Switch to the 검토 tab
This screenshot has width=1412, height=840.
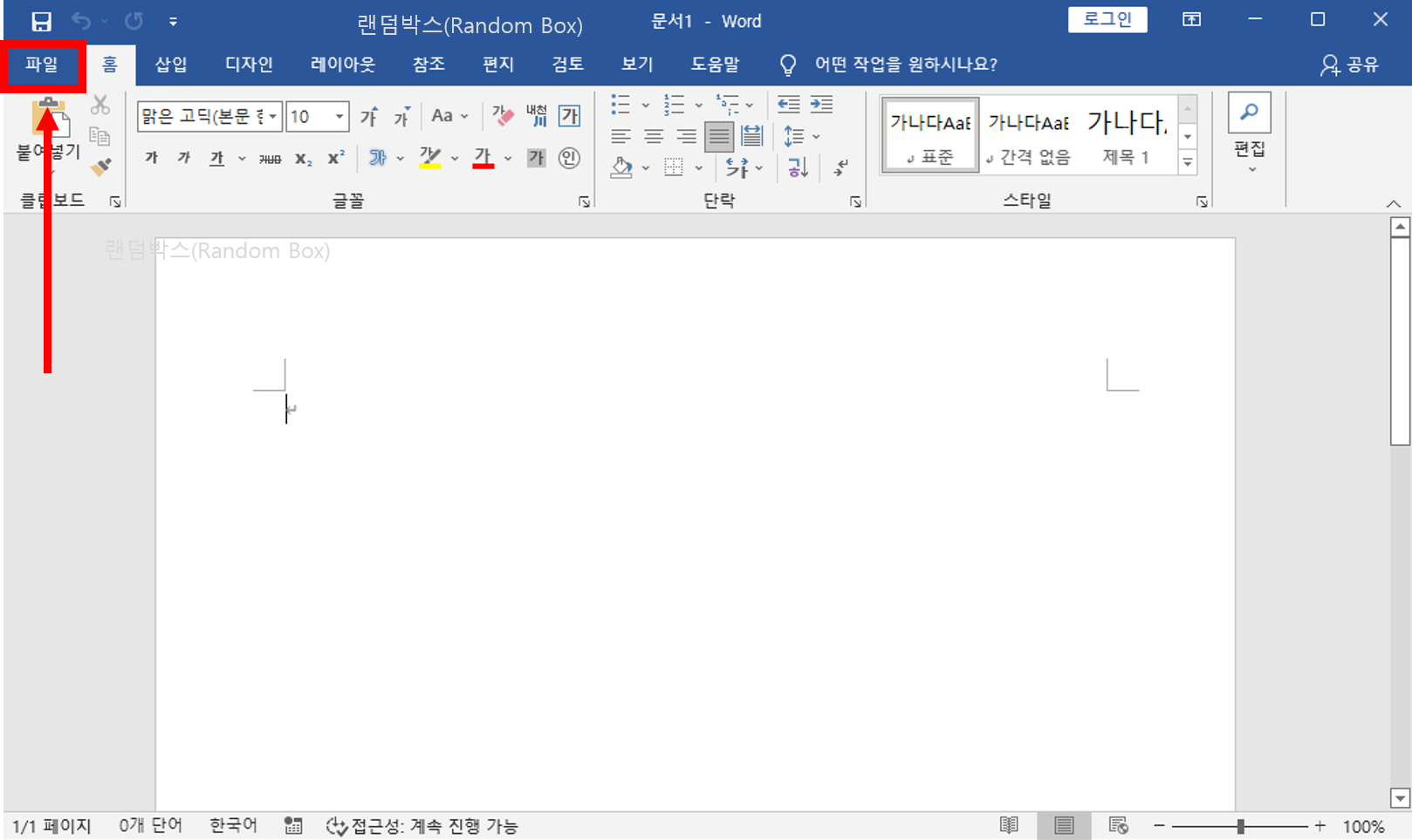coord(567,65)
